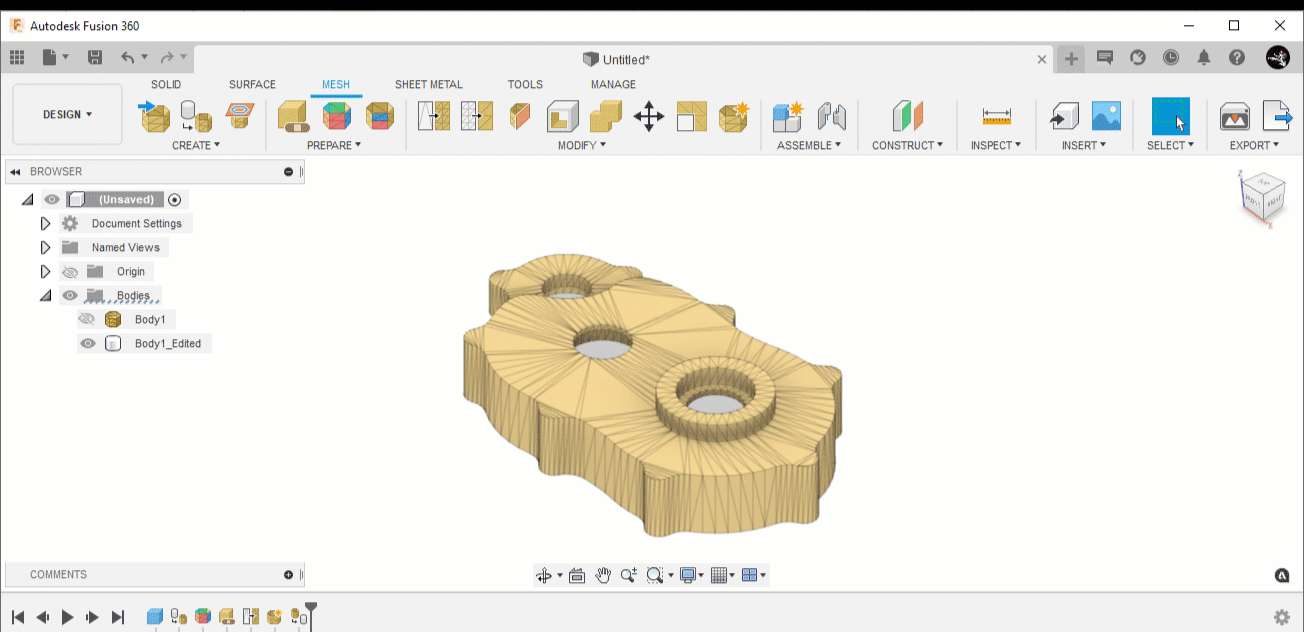This screenshot has height=632, width=1304.
Task: Switch to the SOLID tab
Action: 166,85
